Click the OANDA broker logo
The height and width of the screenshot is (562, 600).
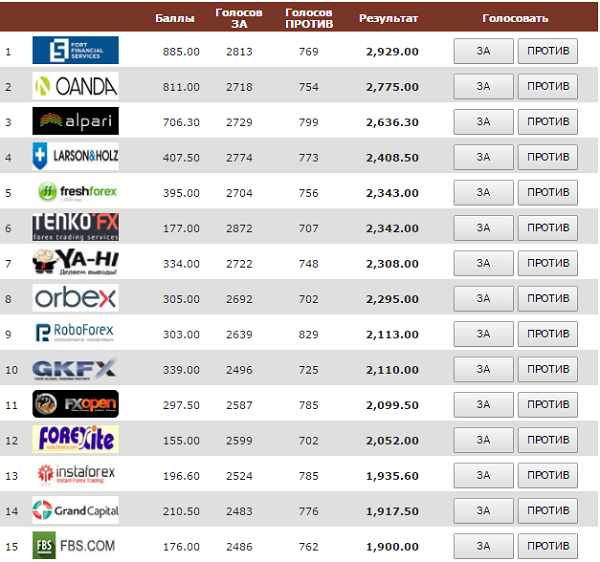(x=75, y=86)
